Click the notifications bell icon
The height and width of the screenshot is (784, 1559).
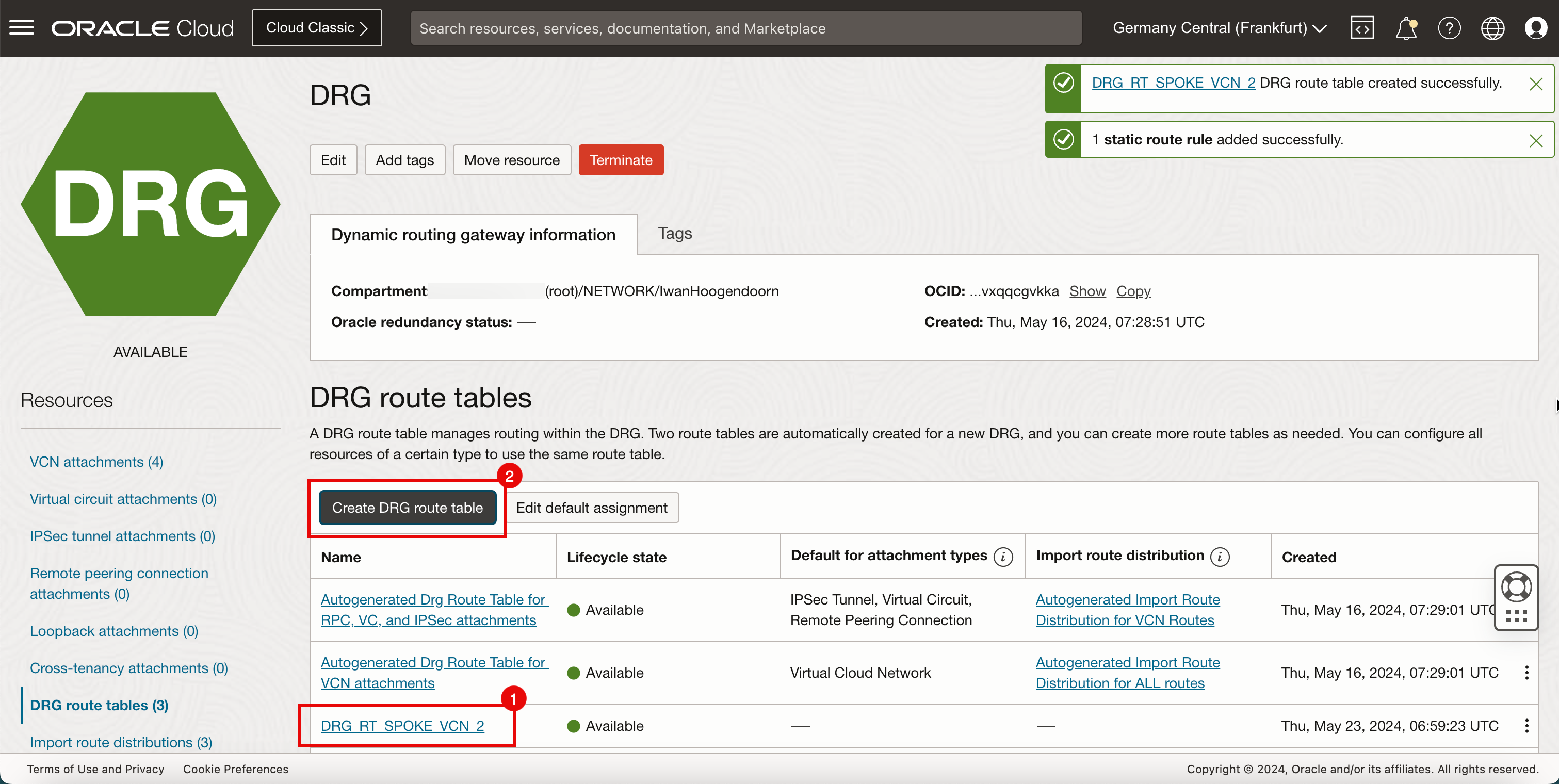1406,28
